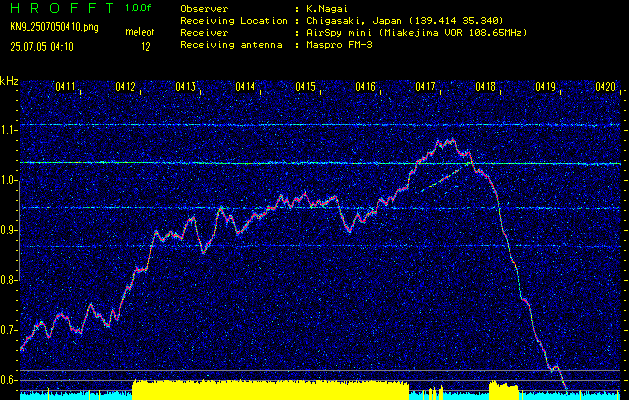
Task: Click the 0.8 frequency axis label
Action: (9, 280)
